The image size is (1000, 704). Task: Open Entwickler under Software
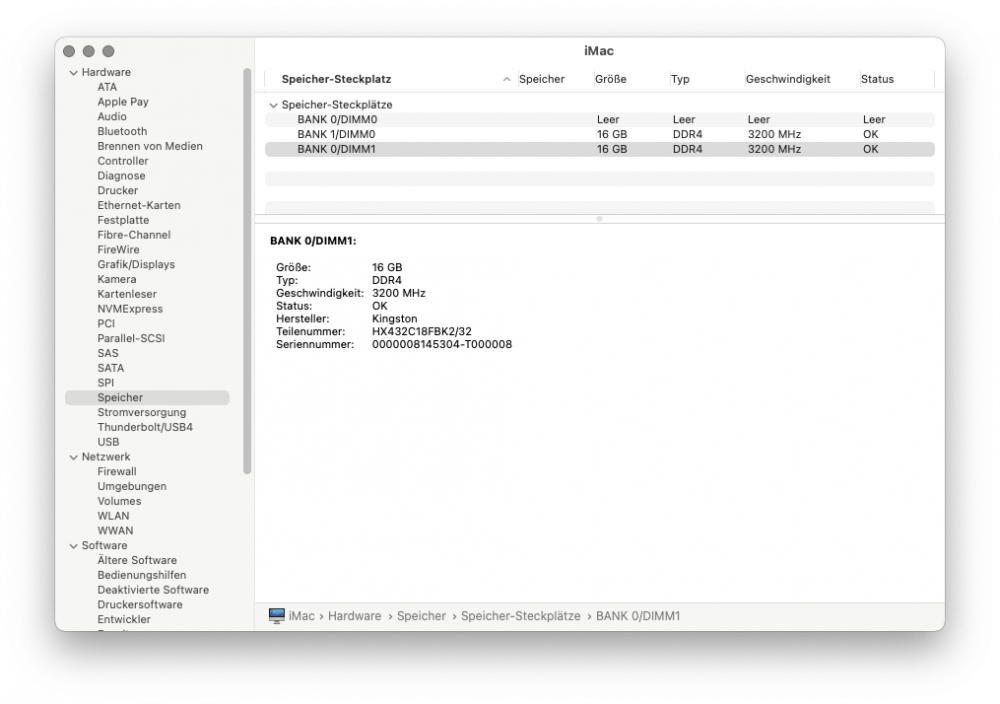coord(124,619)
